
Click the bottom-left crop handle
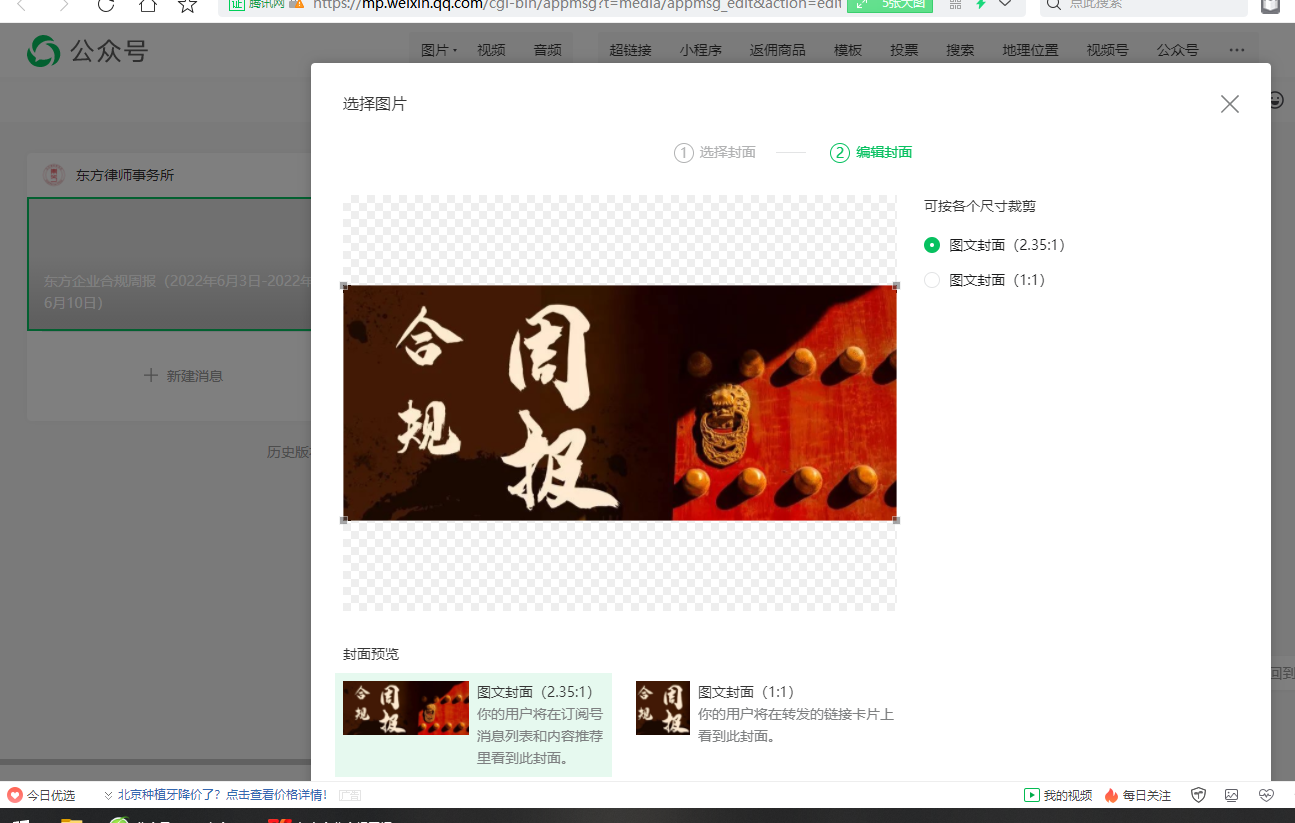[x=343, y=520]
